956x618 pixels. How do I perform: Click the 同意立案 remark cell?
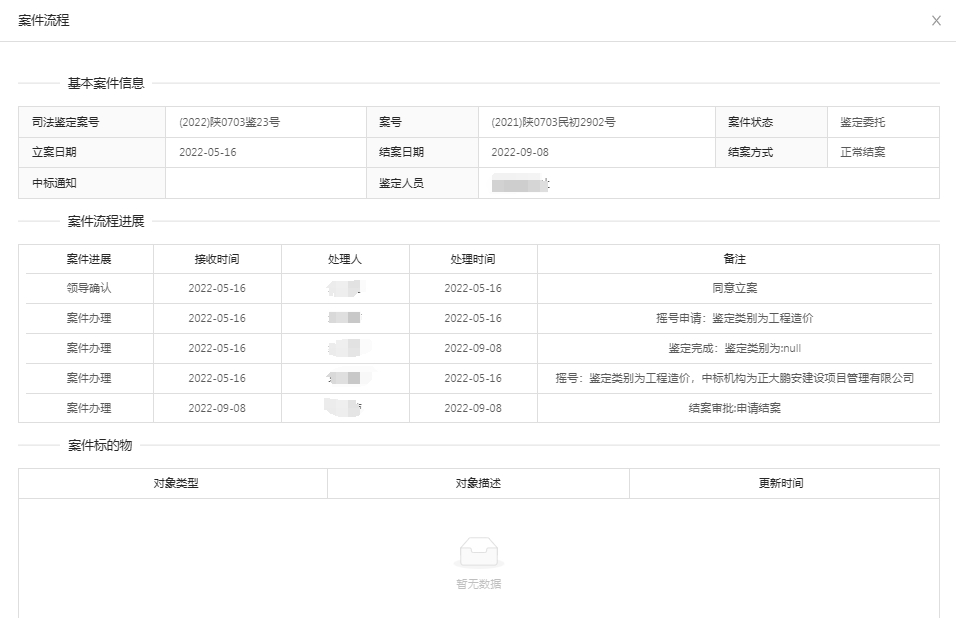[x=735, y=288]
